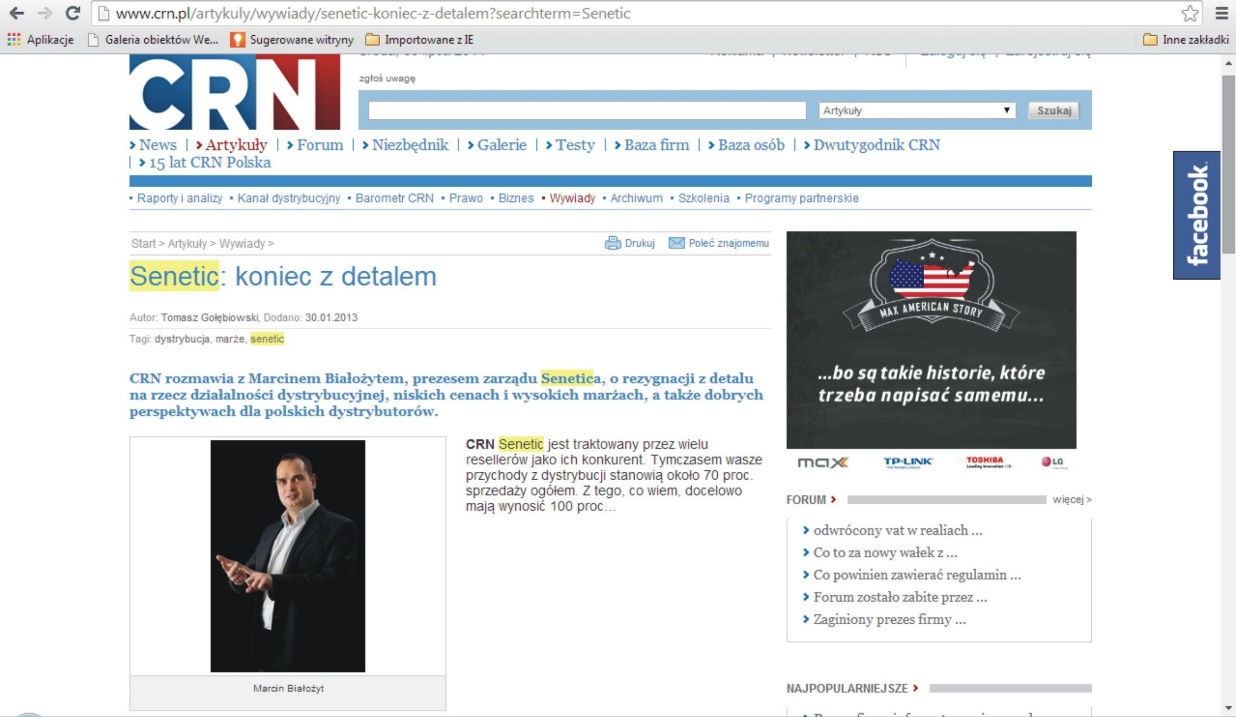Open the Facebook side tab
The width and height of the screenshot is (1236, 717).
click(x=1197, y=215)
